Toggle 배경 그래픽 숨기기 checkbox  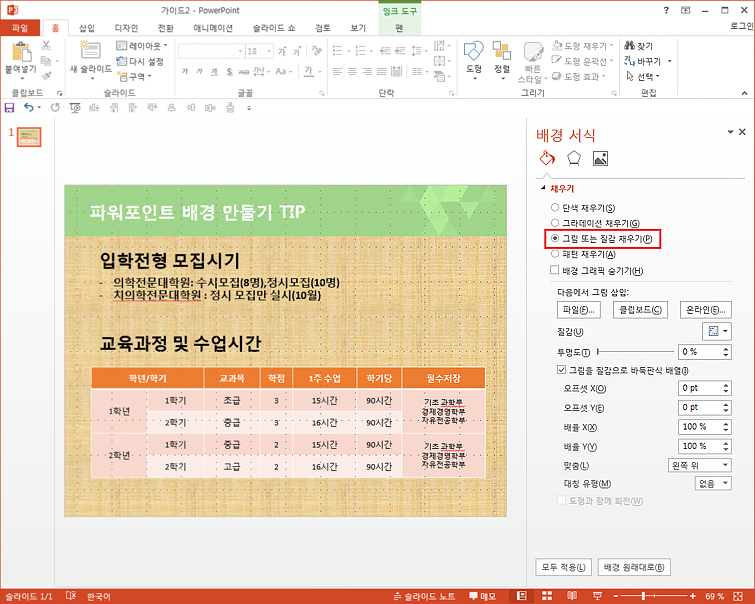coord(555,270)
